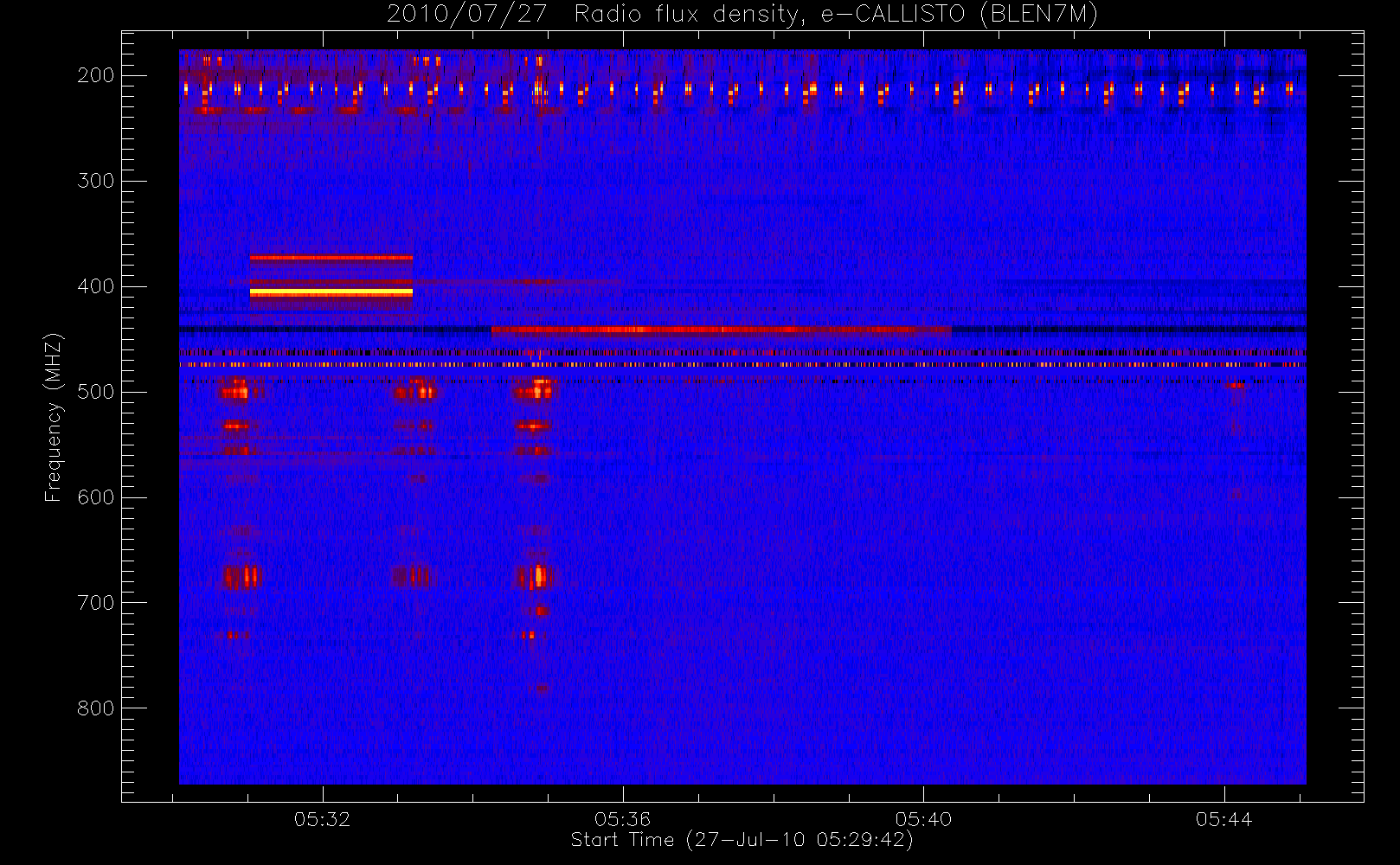This screenshot has width=1400, height=865.
Task: Click the 300 frequency tick label
Action: 96,181
